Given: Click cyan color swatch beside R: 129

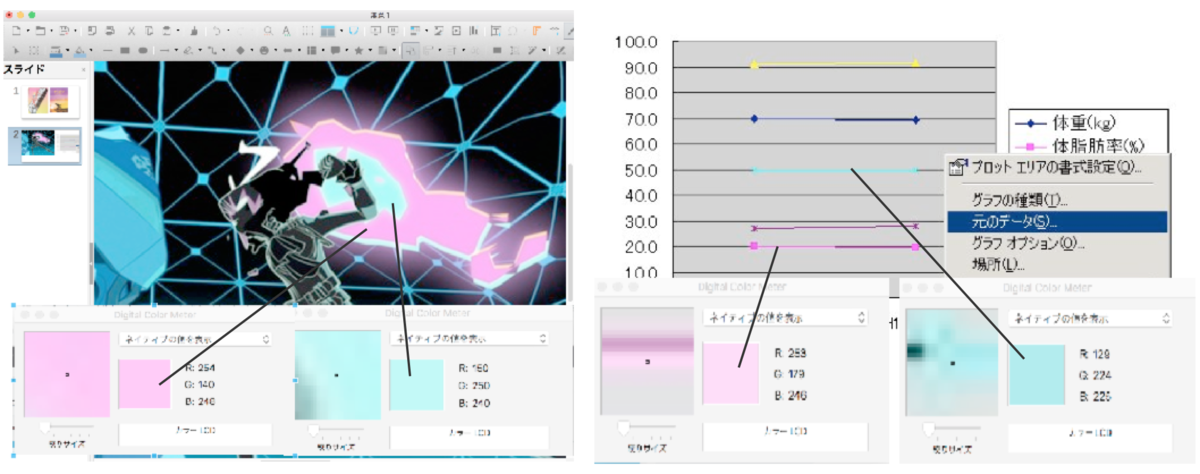Looking at the screenshot, I should 1035,374.
